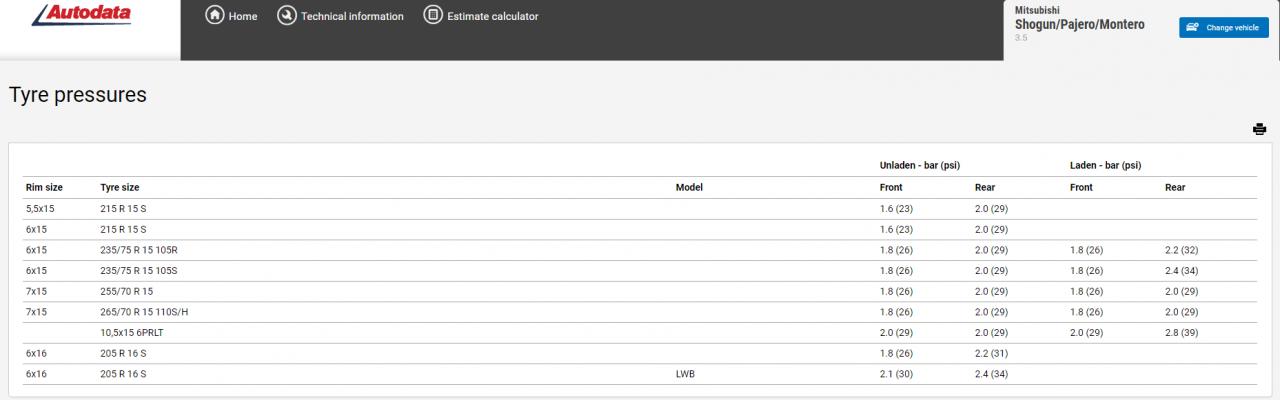Click the Model column header

tap(689, 187)
